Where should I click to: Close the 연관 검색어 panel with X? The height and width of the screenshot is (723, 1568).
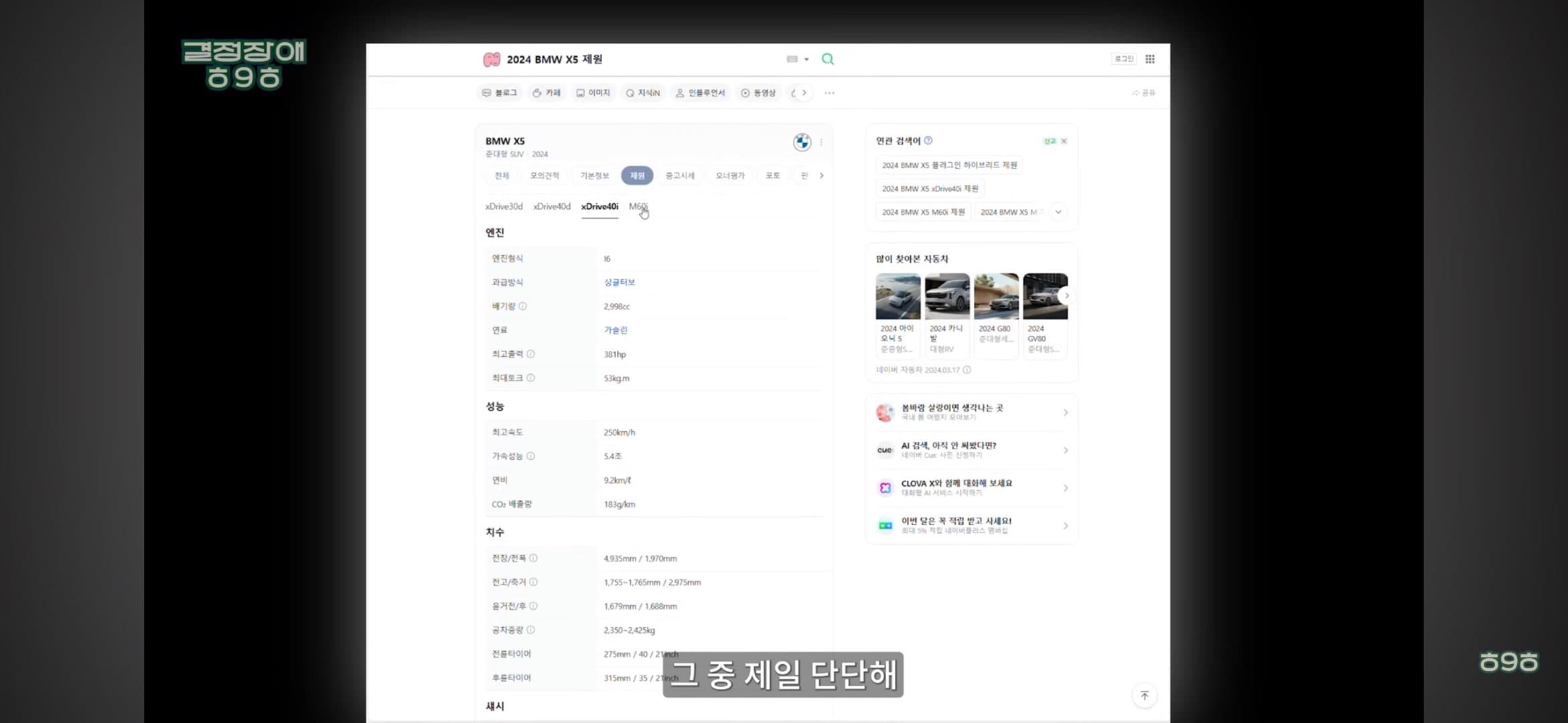tap(1064, 141)
